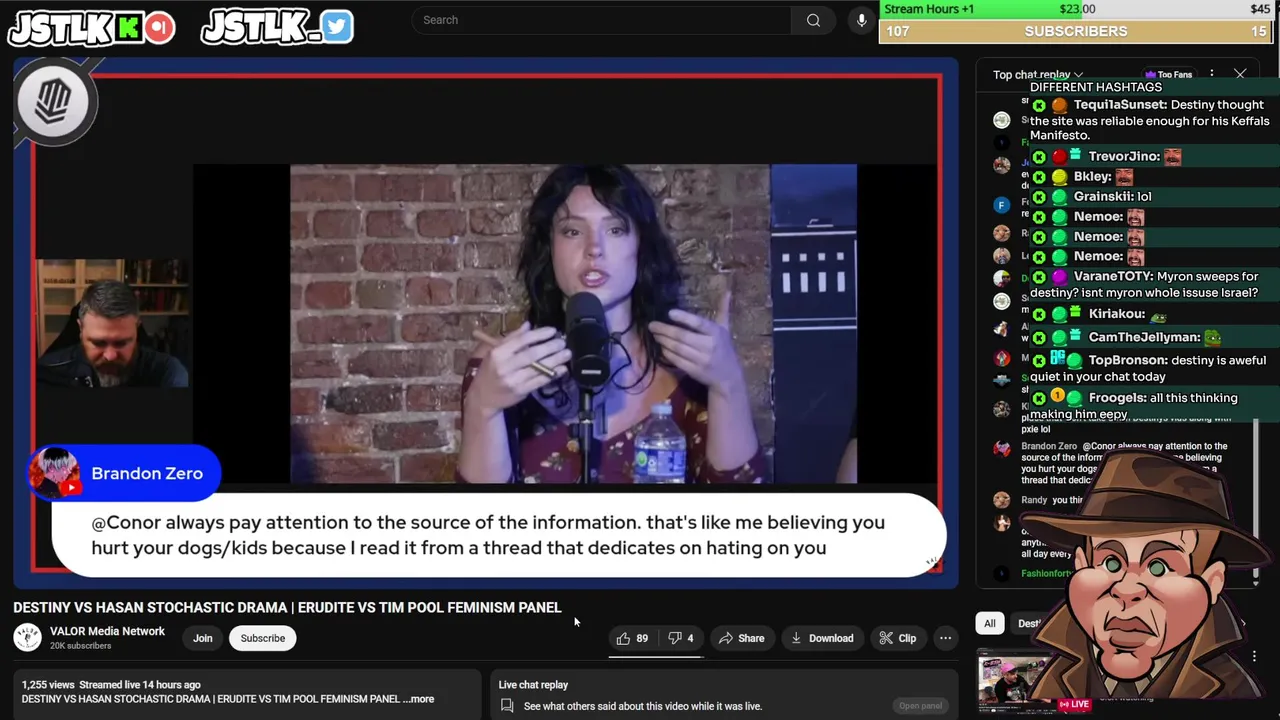The width and height of the screenshot is (1280, 720).
Task: Open VALOR Media Network channel avatar
Action: [x=27, y=638]
